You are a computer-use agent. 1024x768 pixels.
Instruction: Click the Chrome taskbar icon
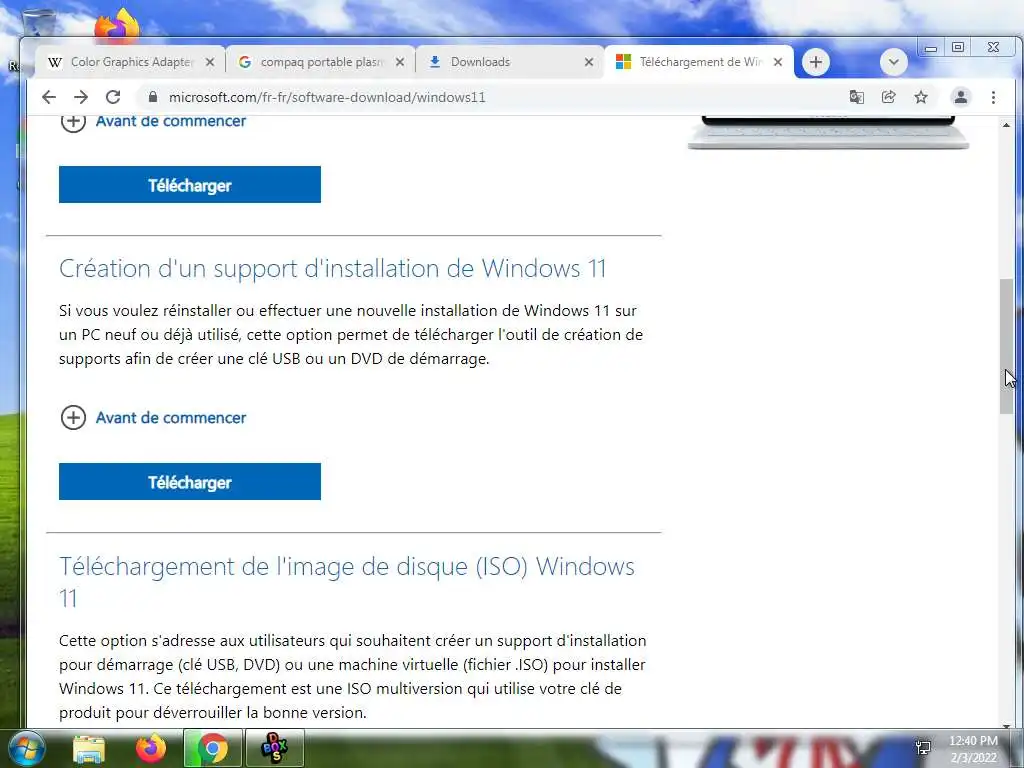tap(212, 749)
